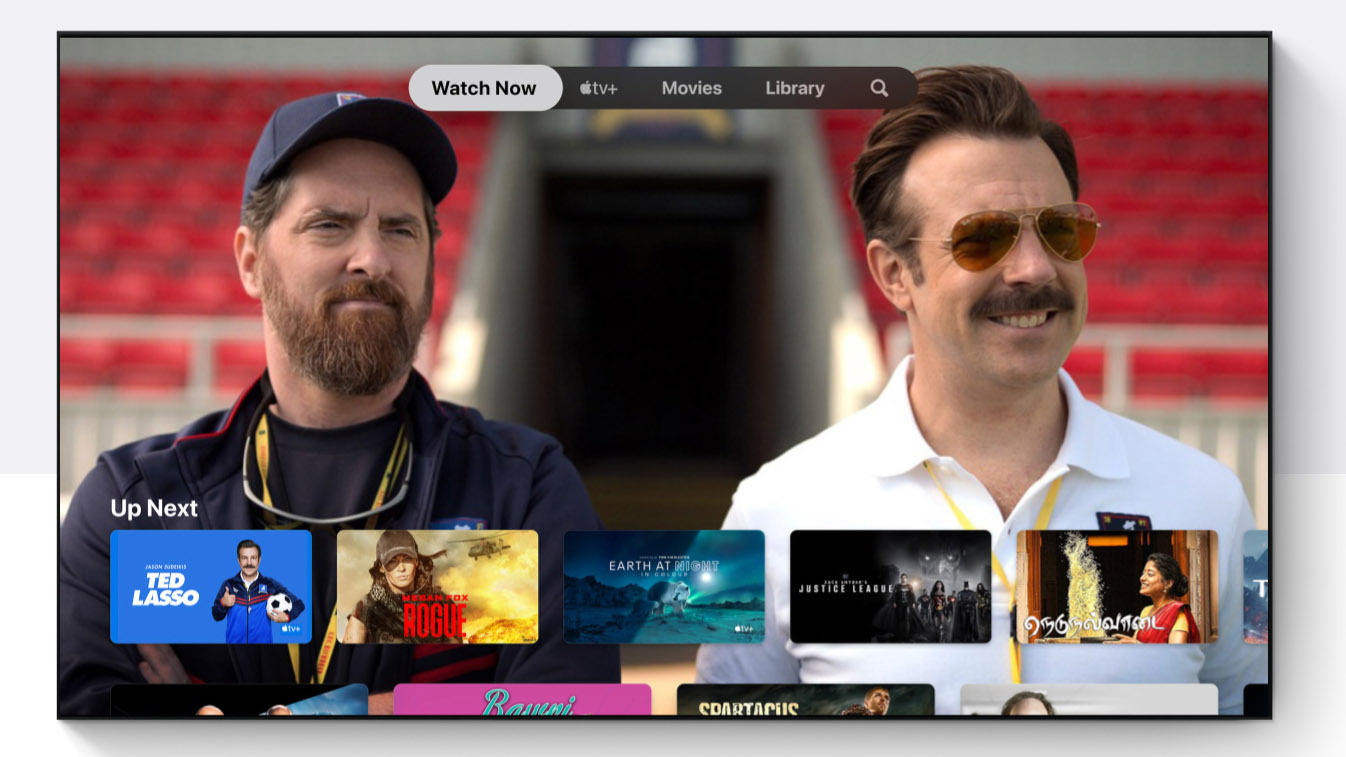Open Zack Snyder's Justice League
Viewport: 1346px width, 757px height.
pyautogui.click(x=891, y=587)
